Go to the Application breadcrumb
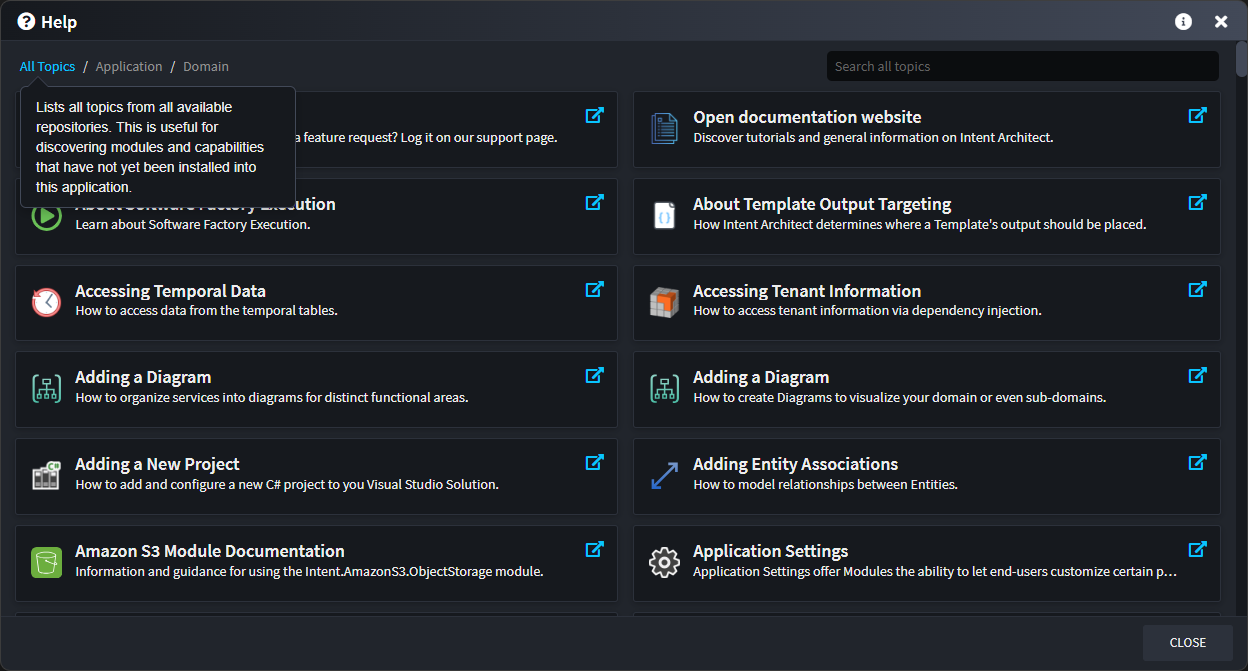 point(129,67)
